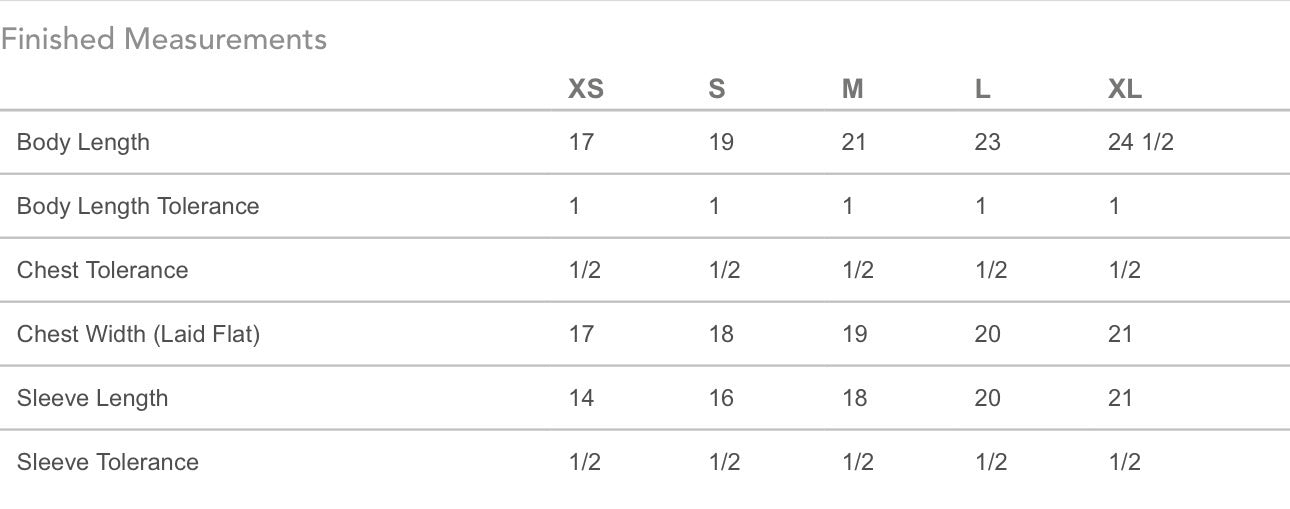
Task: Select the M Chest Width value 19
Action: [x=854, y=334]
